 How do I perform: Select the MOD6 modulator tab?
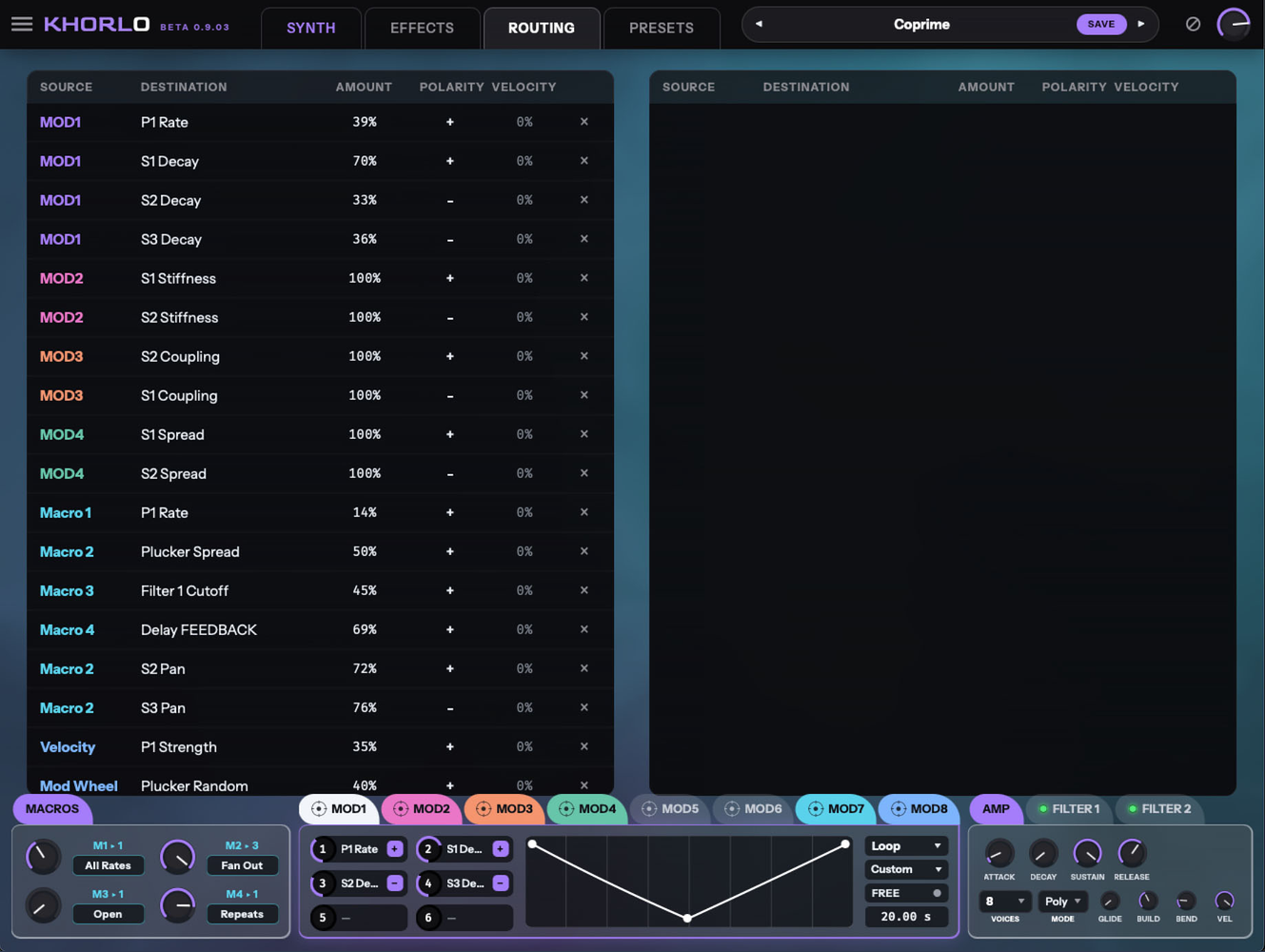click(x=753, y=809)
